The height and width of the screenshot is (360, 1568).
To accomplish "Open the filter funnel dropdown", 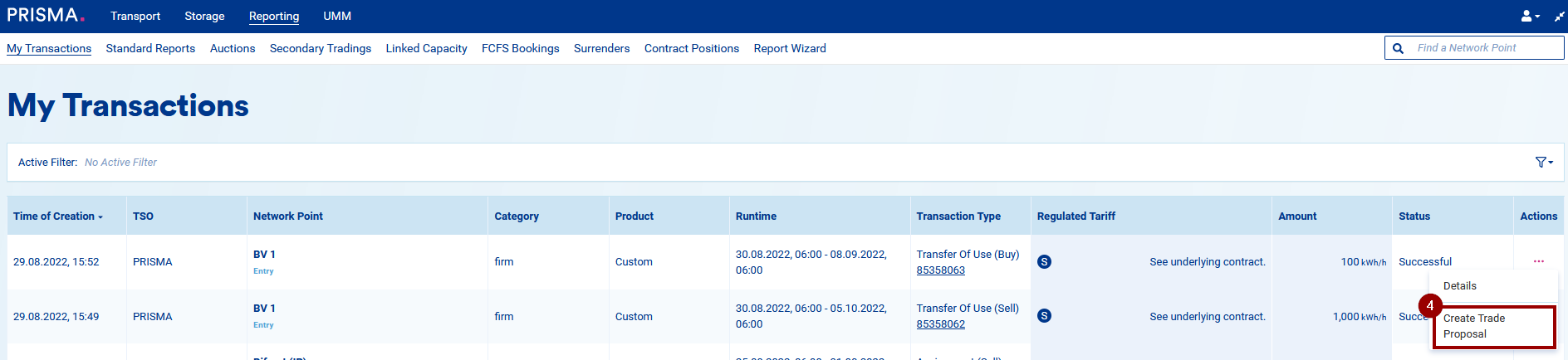I will 1543,163.
